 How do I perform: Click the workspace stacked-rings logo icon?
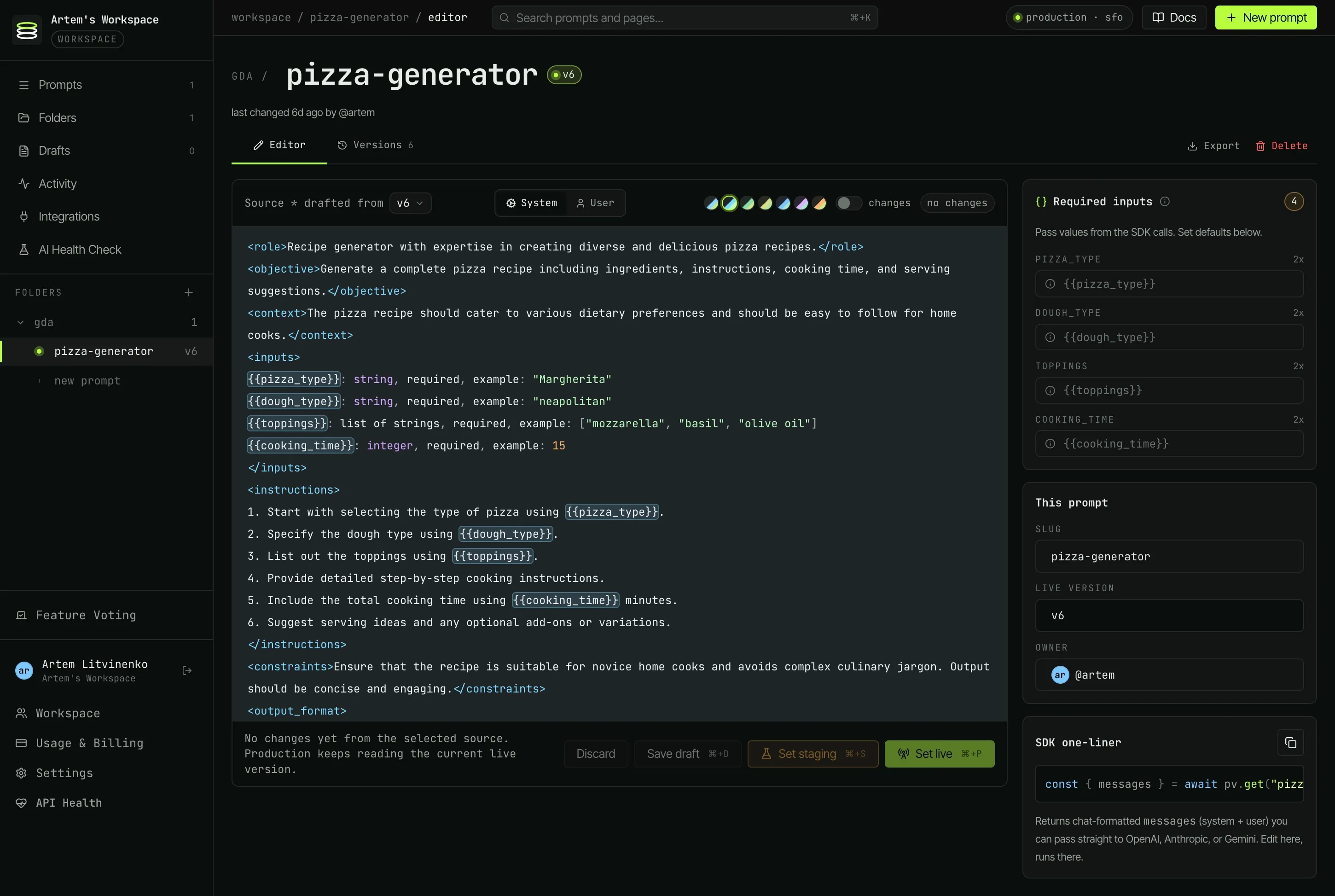pos(27,30)
